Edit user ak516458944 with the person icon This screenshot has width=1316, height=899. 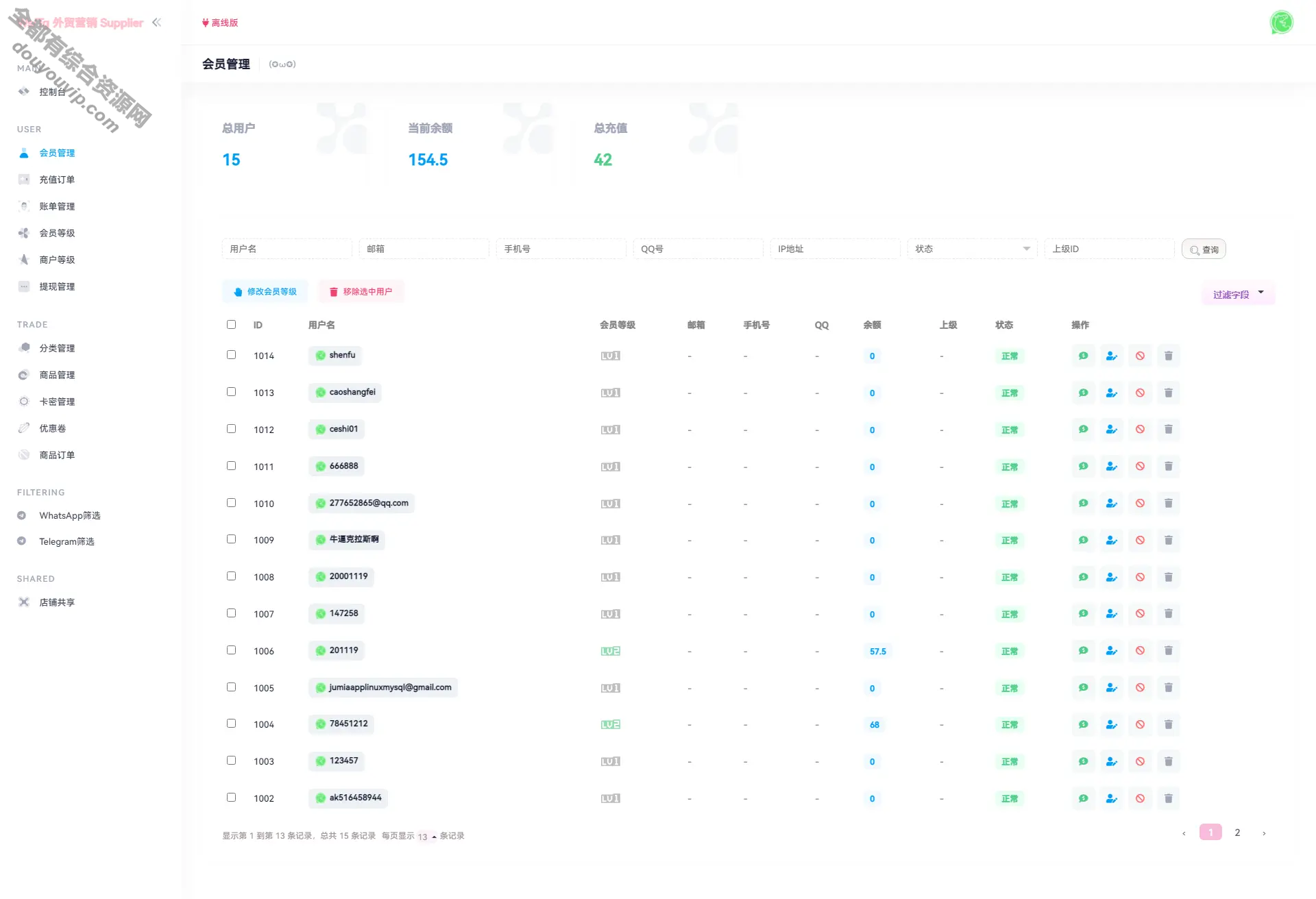(1112, 798)
